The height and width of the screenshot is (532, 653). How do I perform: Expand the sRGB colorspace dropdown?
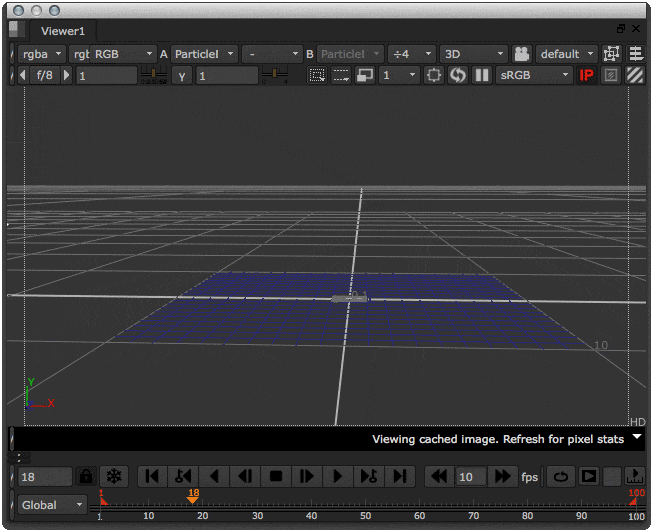click(535, 75)
